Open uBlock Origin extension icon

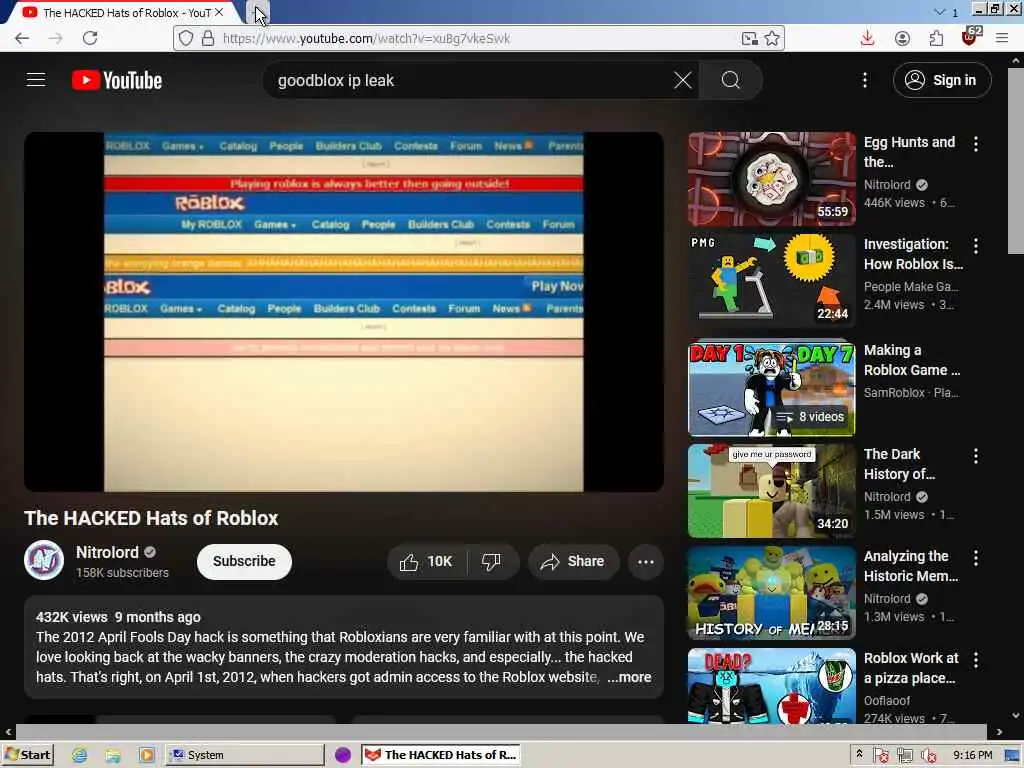click(x=971, y=37)
